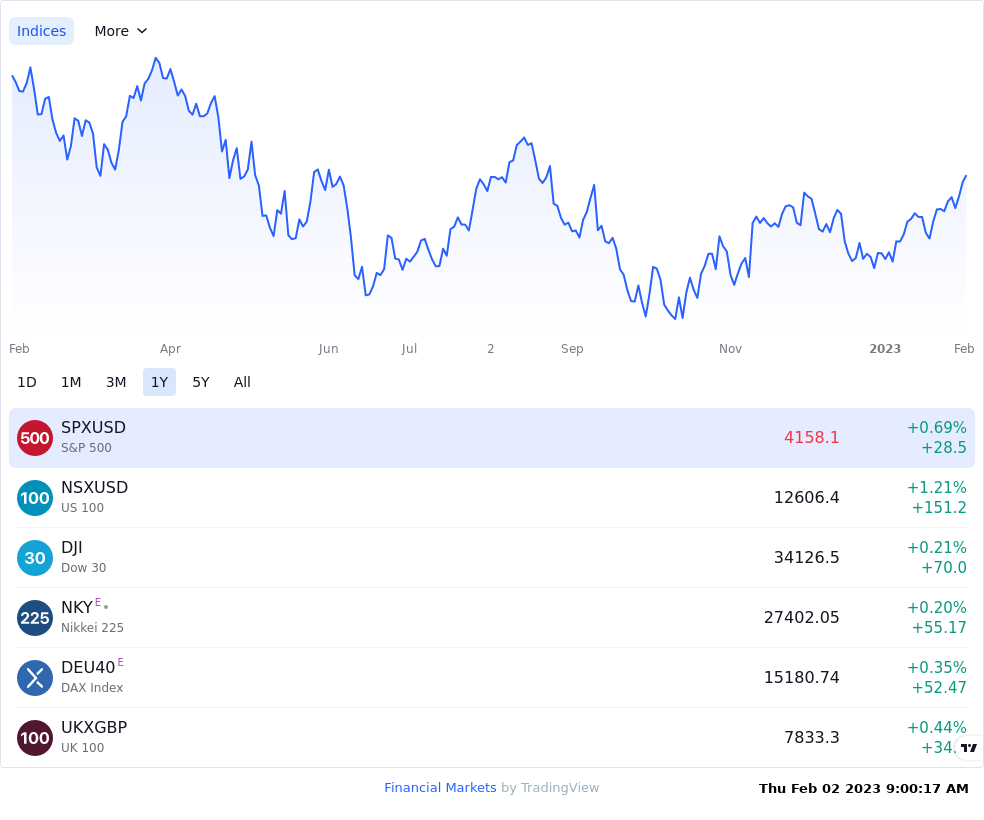Viewport: 984px width, 820px height.
Task: Switch chart range to 5Y
Action: point(201,382)
